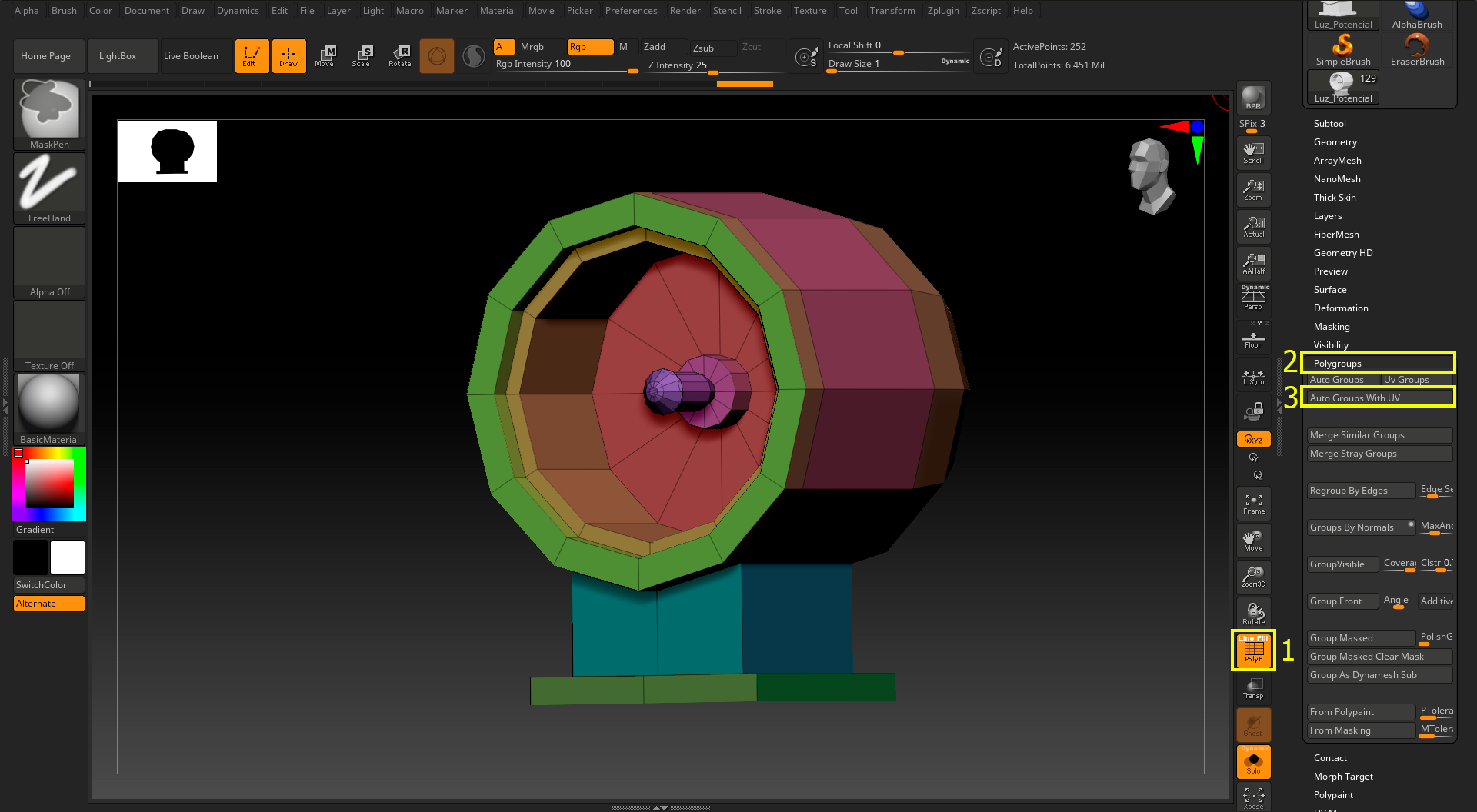The height and width of the screenshot is (812, 1477).
Task: Select the Rotate transform tool
Action: tap(400, 55)
